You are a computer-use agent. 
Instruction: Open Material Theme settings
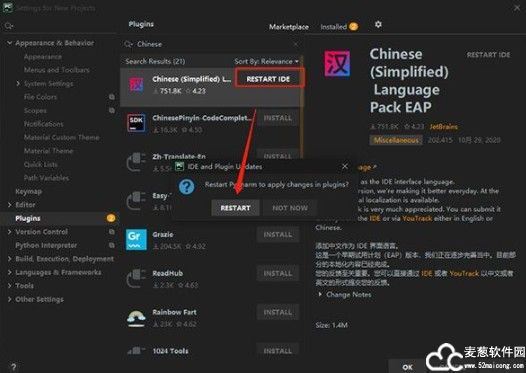pyautogui.click(x=48, y=151)
